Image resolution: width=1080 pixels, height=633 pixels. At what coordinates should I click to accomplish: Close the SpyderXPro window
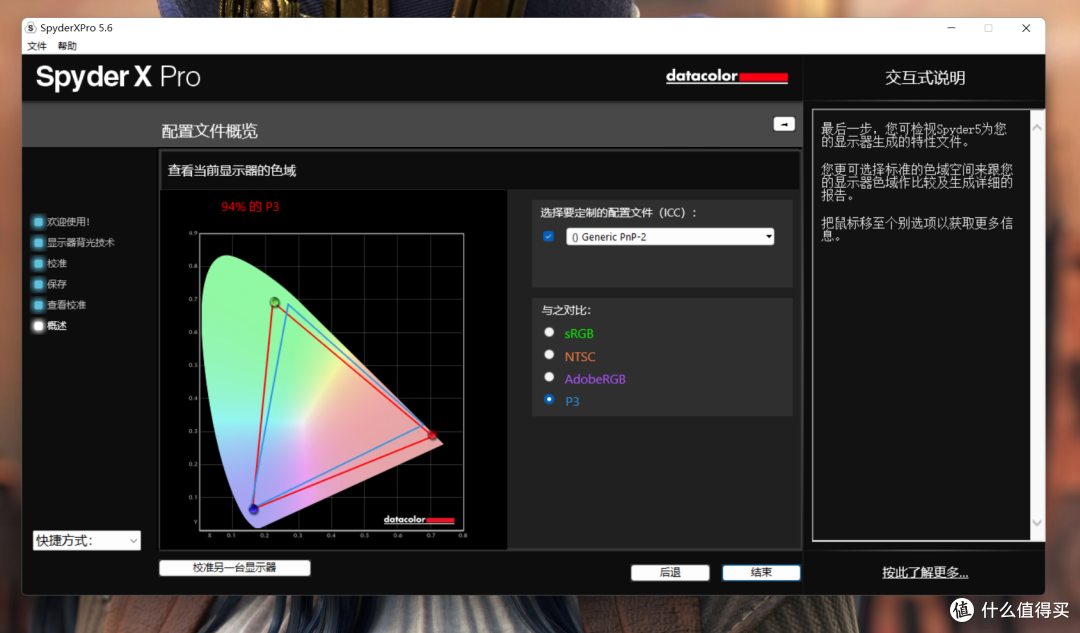tap(1026, 28)
